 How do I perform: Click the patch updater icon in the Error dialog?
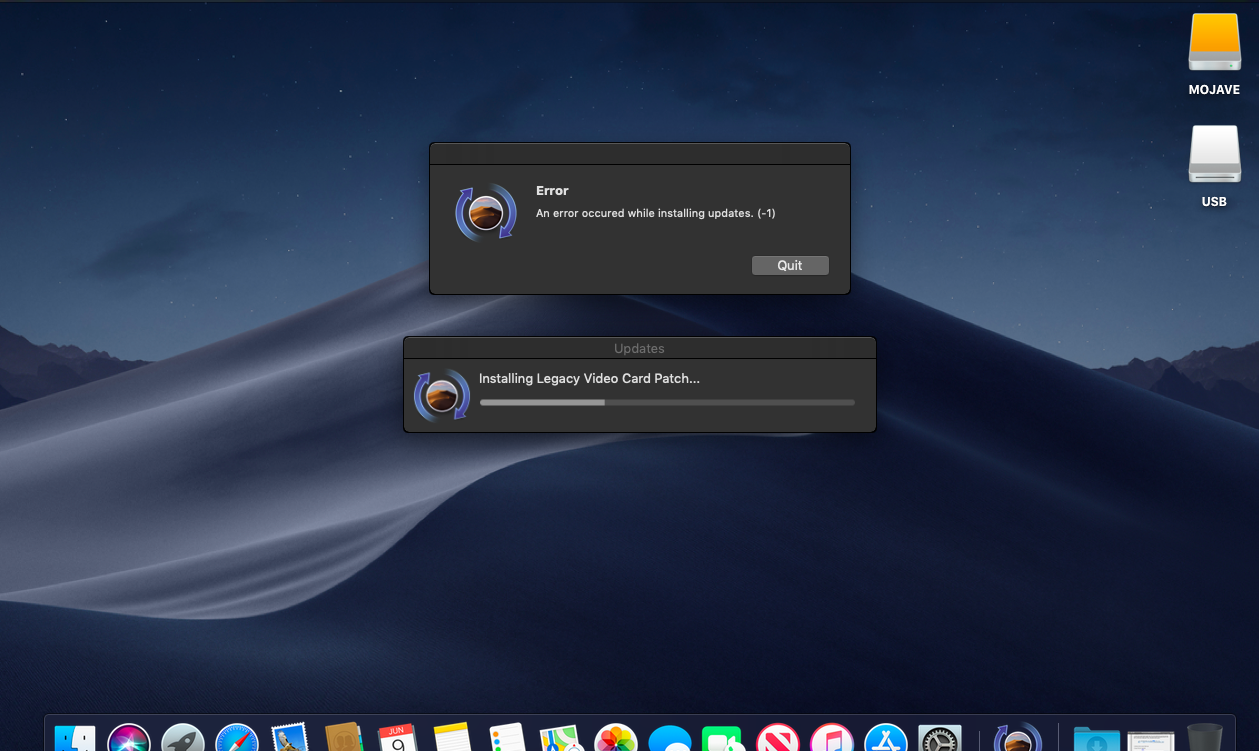click(486, 212)
